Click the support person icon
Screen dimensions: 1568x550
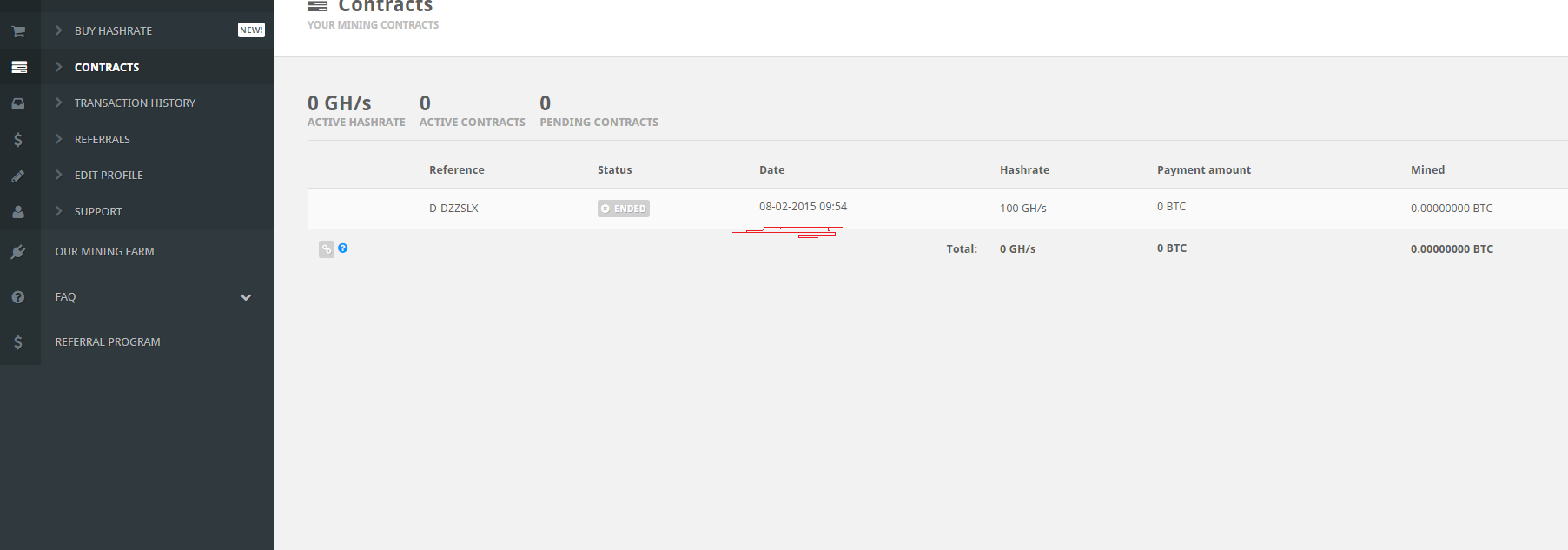point(18,212)
